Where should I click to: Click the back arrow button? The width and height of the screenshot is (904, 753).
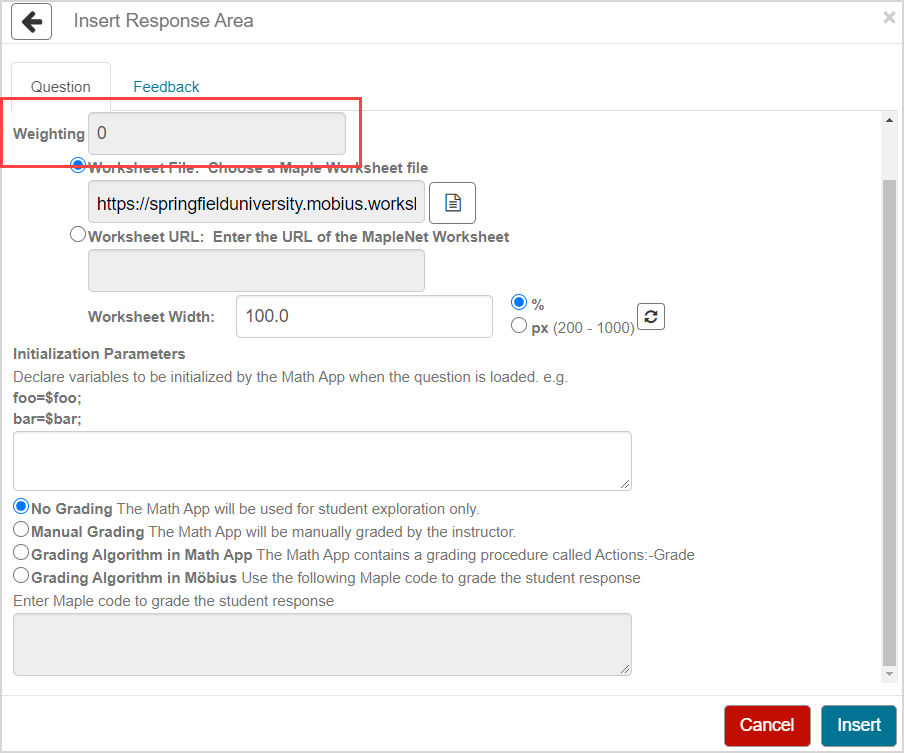tap(31, 21)
